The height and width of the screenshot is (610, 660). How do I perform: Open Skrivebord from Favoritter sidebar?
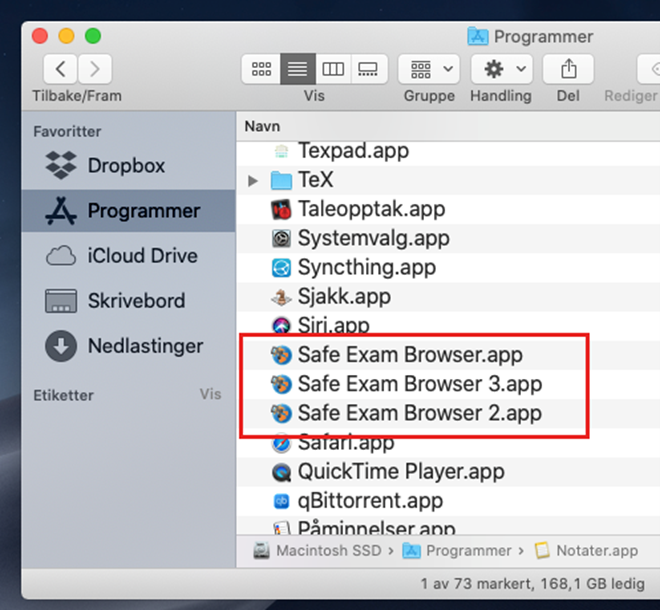point(136,301)
